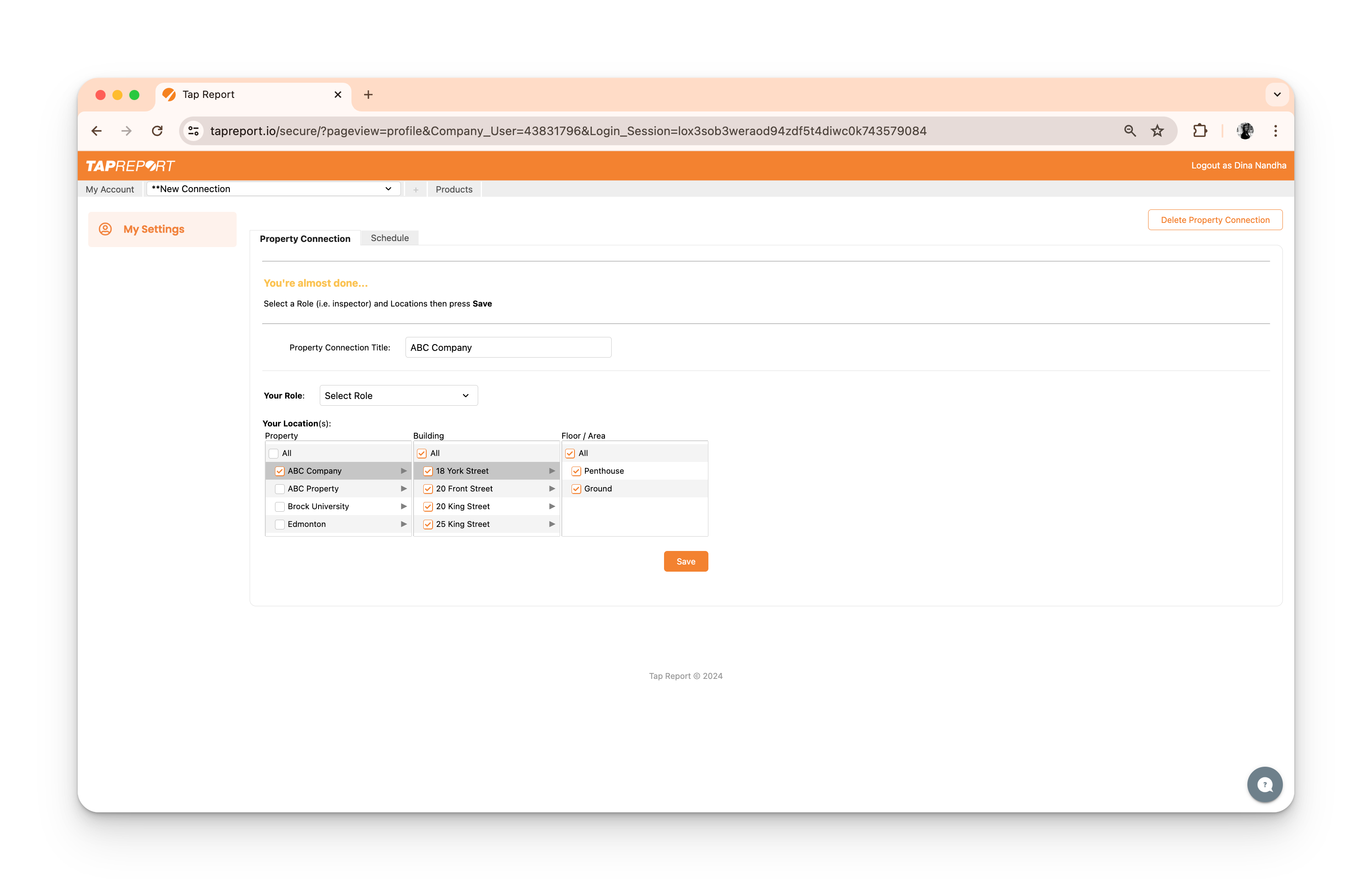Reload the page with refresh icon
The image size is (1372, 890).
(x=157, y=131)
